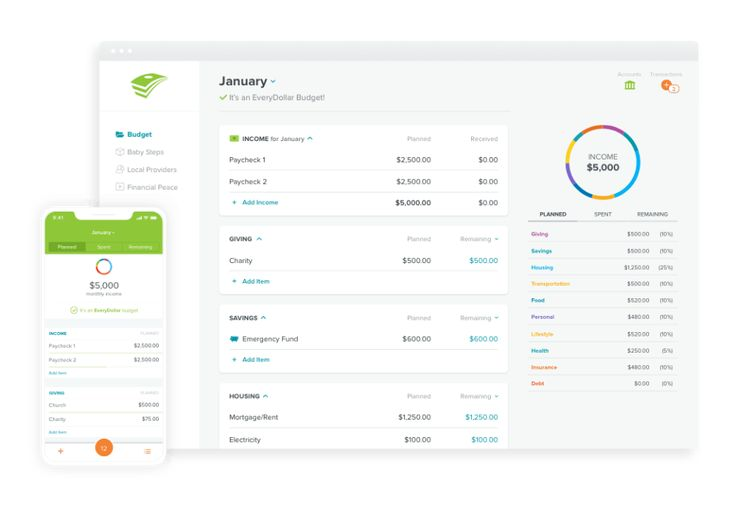
Task: Click the Financial Peace play icon
Action: (x=120, y=187)
